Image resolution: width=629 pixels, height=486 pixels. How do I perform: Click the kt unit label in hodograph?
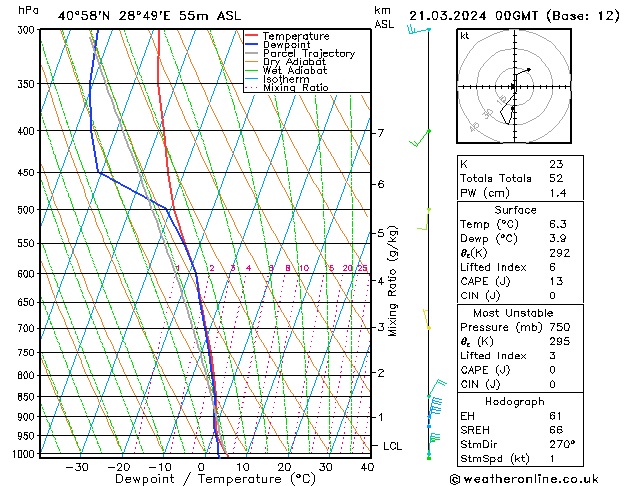coord(465,36)
